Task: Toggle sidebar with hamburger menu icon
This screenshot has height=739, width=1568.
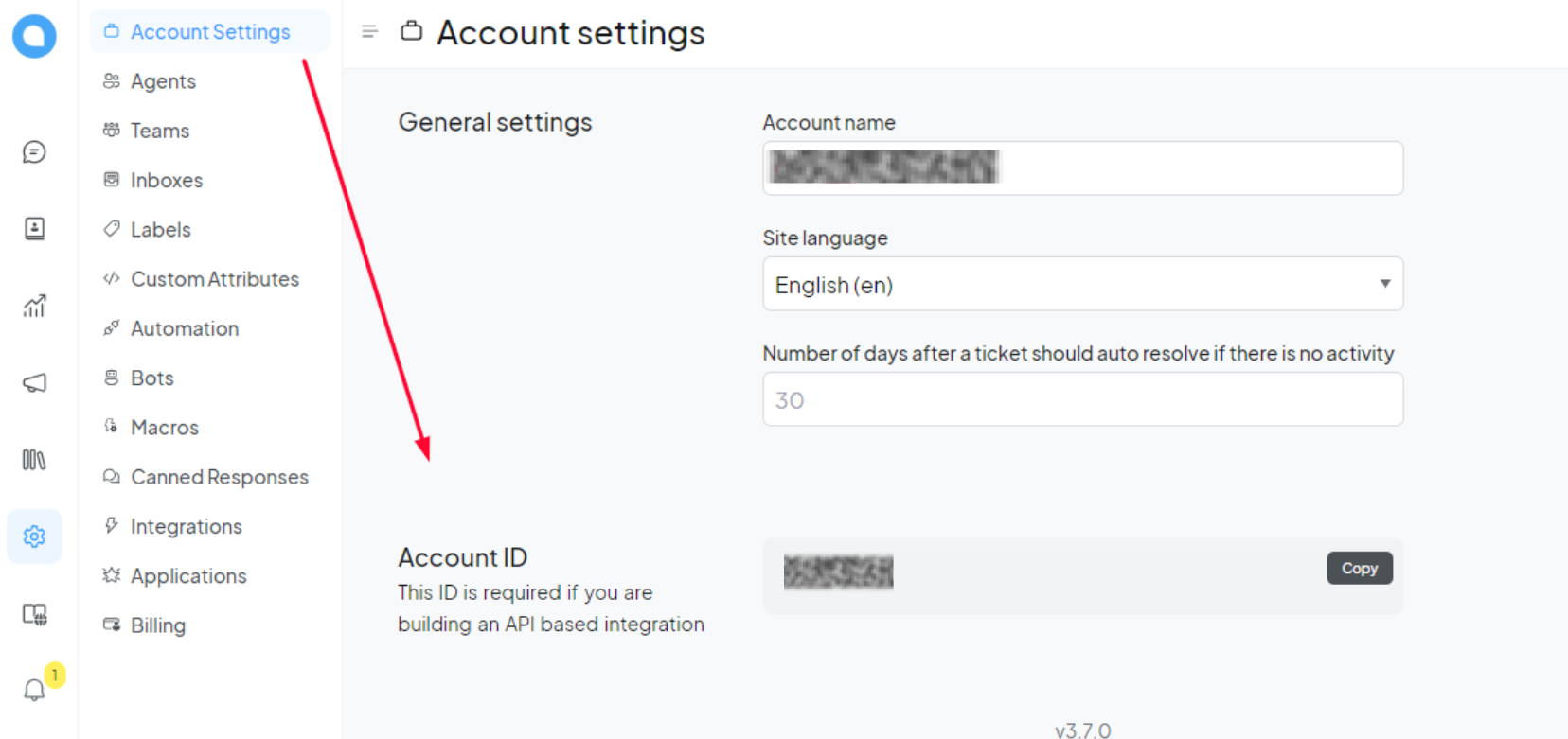Action: 370,32
